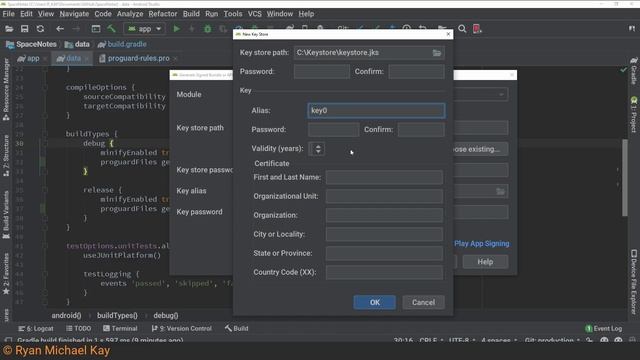Click the select run configuration icon left of hammer
Viewport: 640px width, 360px height.
[96, 29]
